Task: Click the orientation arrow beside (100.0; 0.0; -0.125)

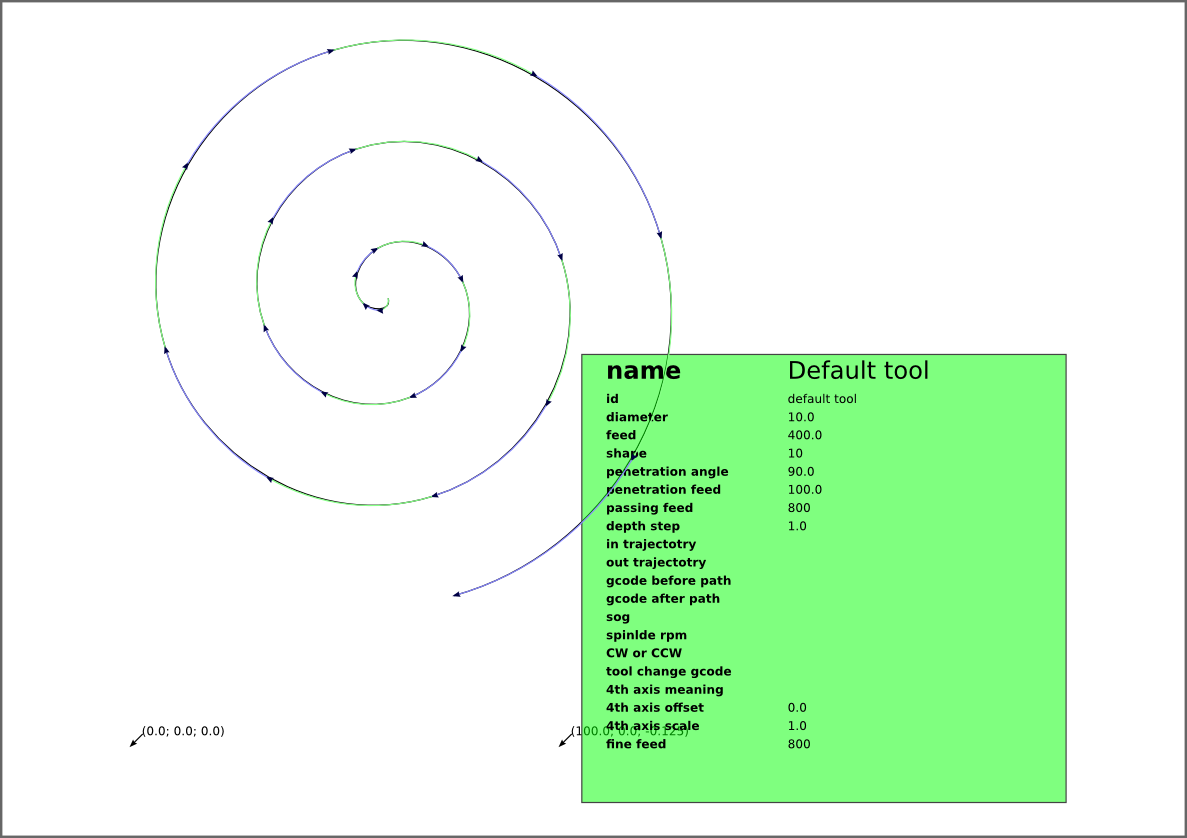Action: [x=566, y=739]
